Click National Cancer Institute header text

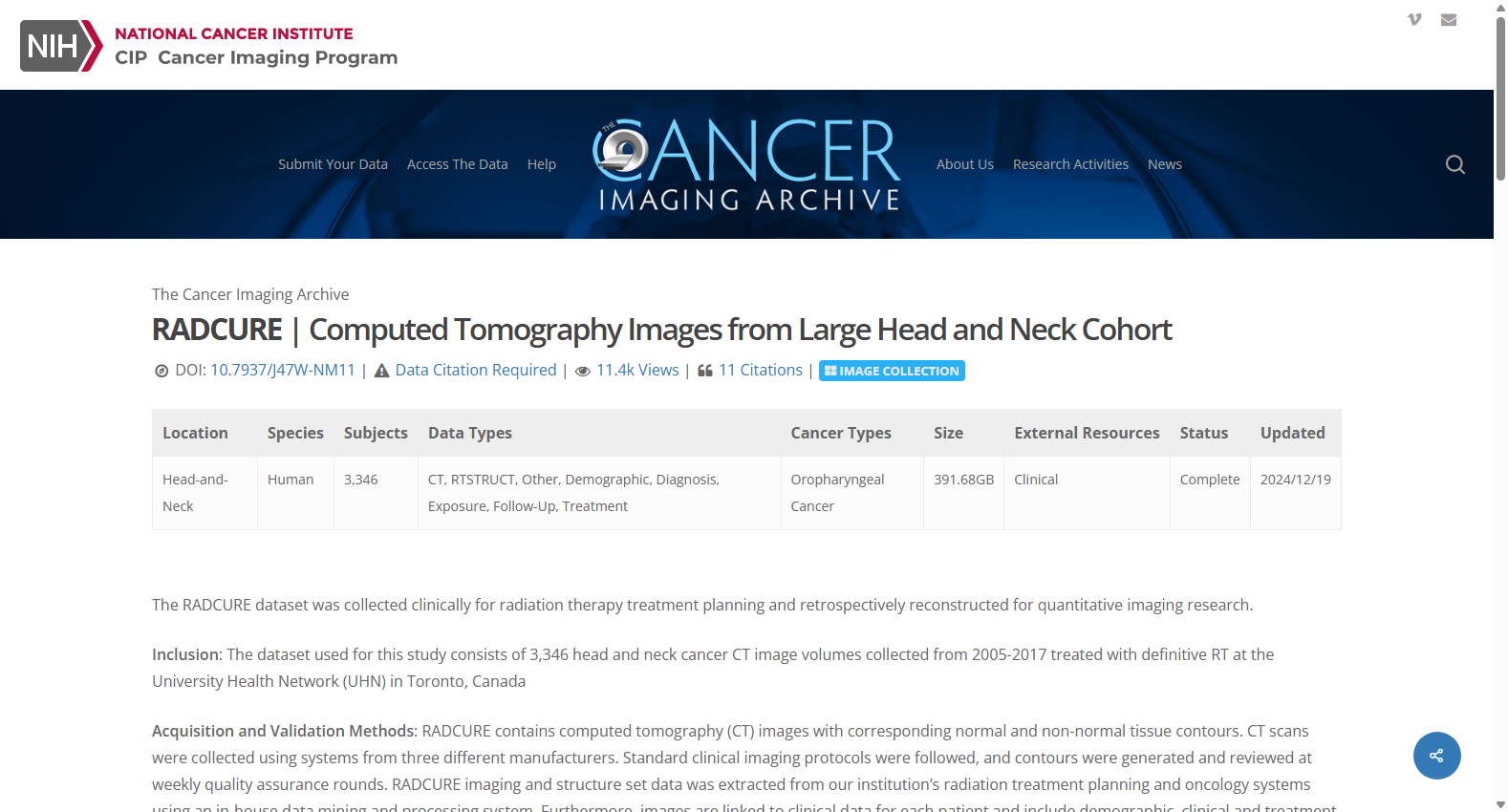click(234, 33)
